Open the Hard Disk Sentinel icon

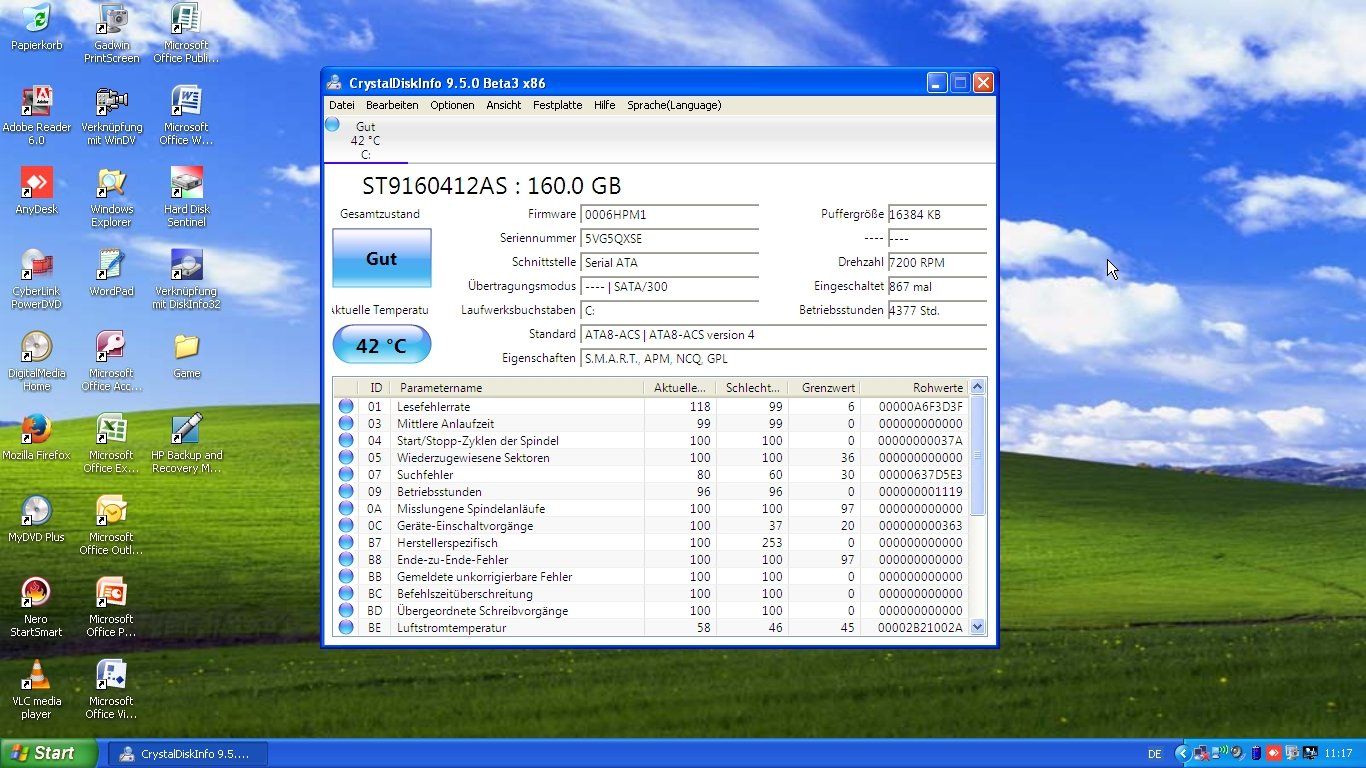click(186, 198)
